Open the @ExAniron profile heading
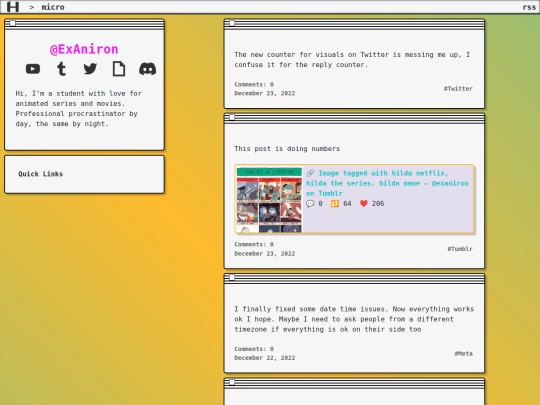The width and height of the screenshot is (540, 405). pyautogui.click(x=84, y=49)
